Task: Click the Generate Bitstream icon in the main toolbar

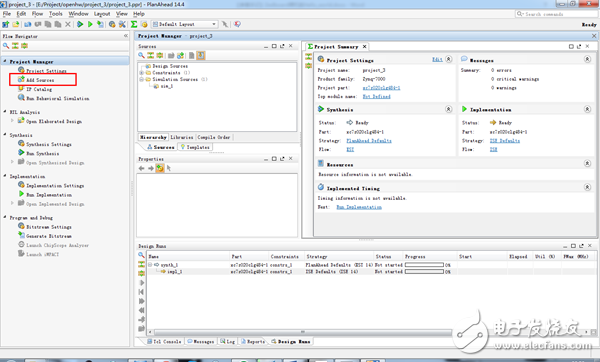Action: pyautogui.click(x=100, y=24)
